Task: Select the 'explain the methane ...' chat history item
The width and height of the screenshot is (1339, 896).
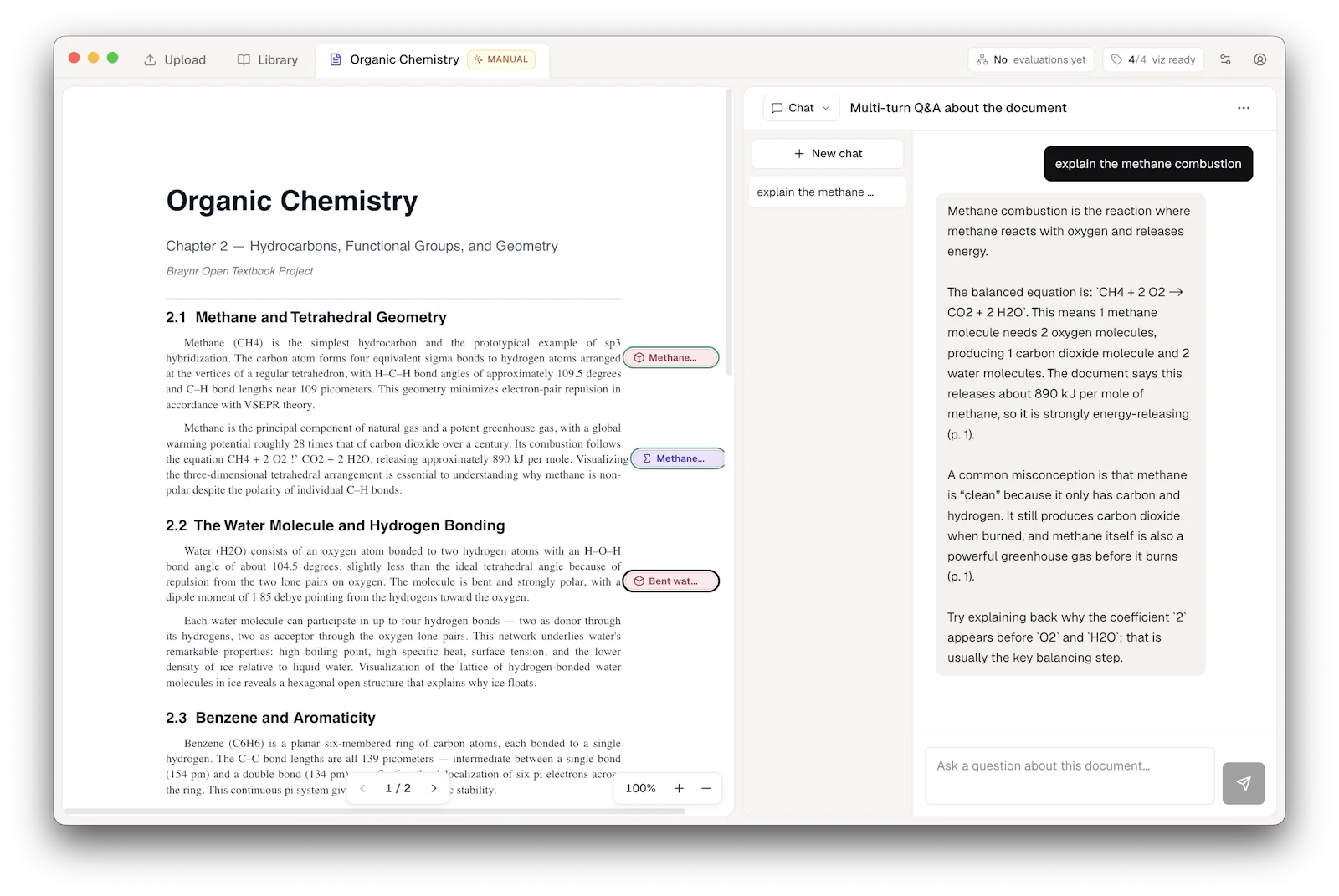Action: pyautogui.click(x=828, y=192)
